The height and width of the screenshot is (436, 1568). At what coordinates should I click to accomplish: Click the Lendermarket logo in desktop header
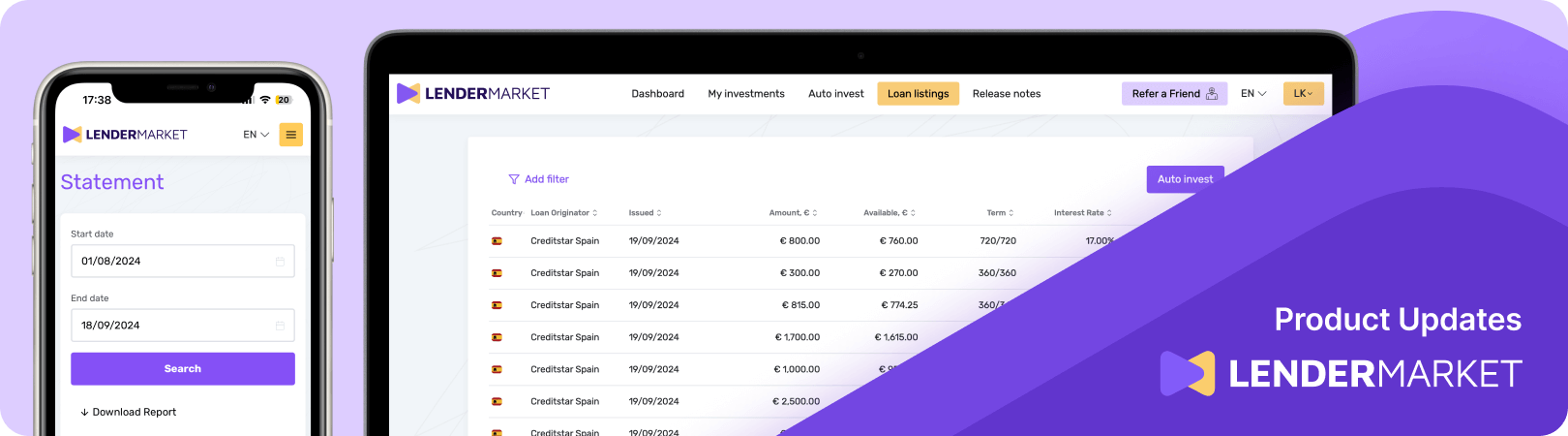473,94
